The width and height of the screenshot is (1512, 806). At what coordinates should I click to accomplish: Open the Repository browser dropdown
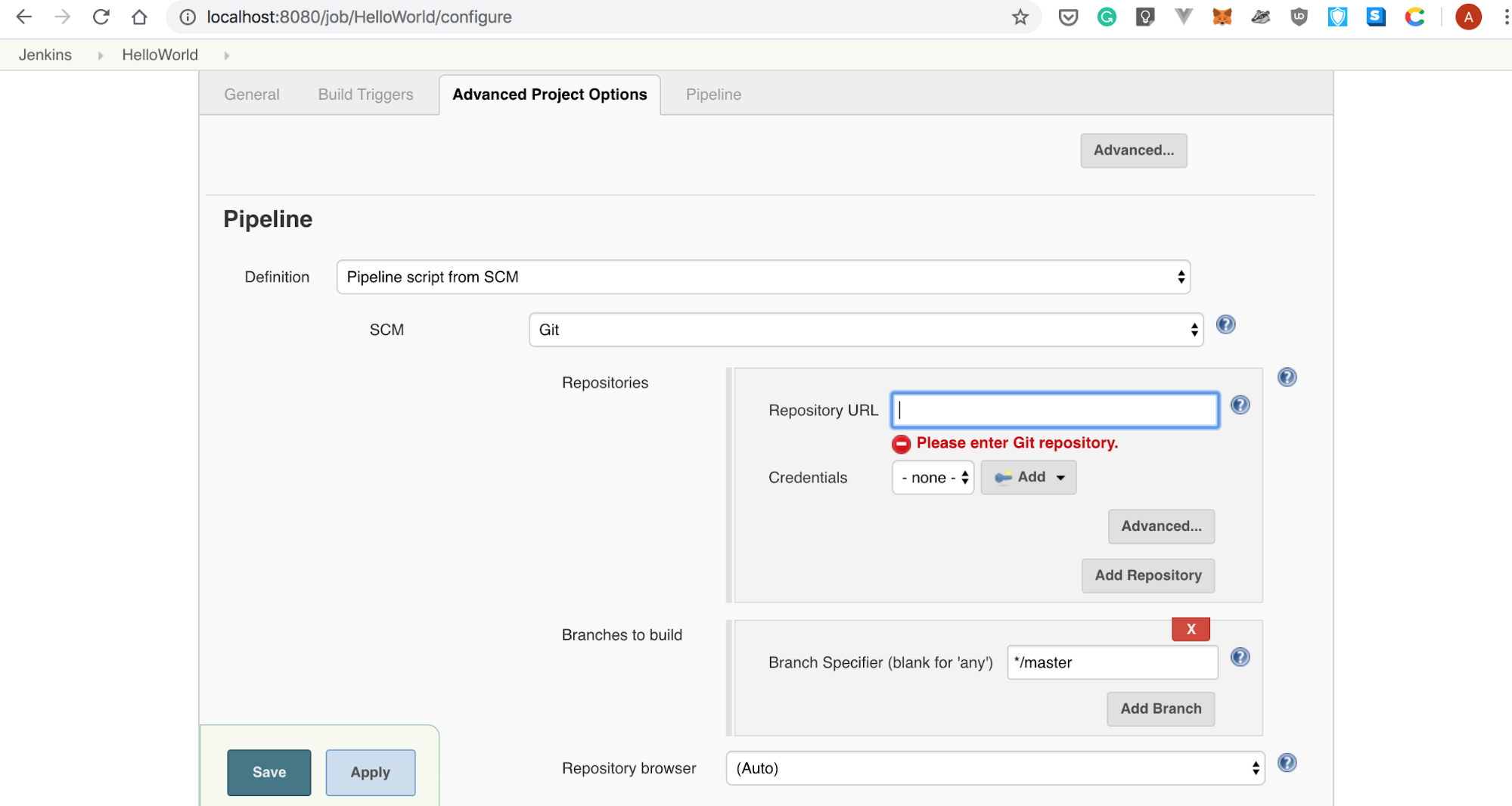point(995,768)
